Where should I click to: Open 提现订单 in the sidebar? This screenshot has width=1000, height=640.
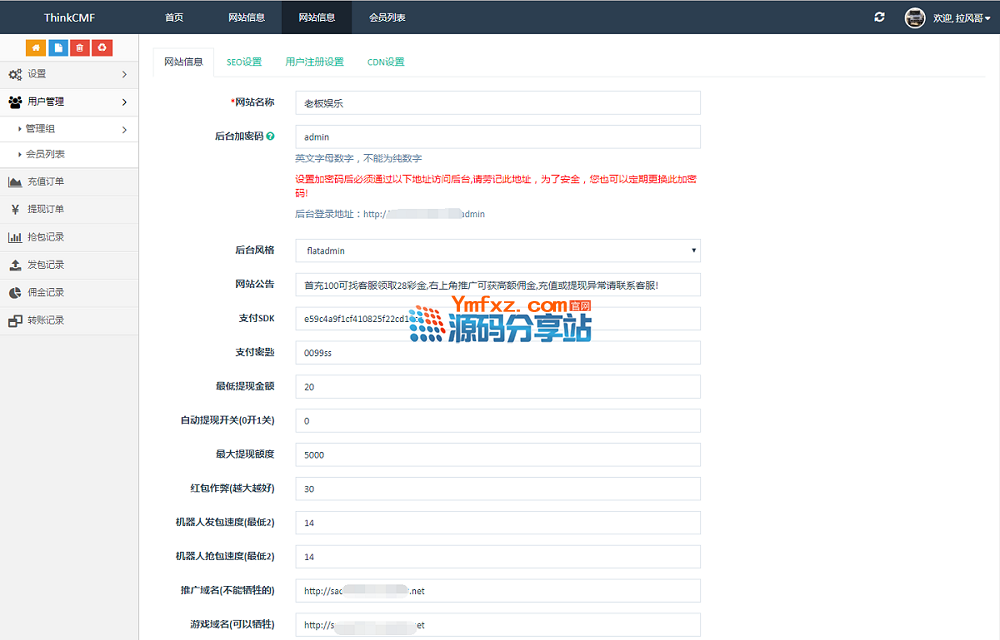click(x=45, y=210)
